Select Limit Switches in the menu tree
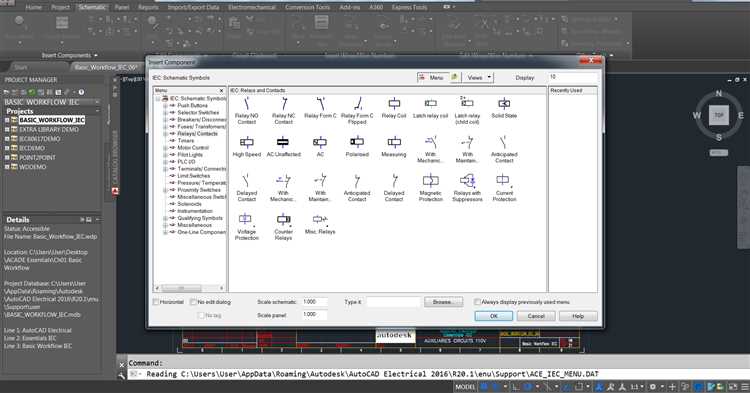 click(x=194, y=176)
